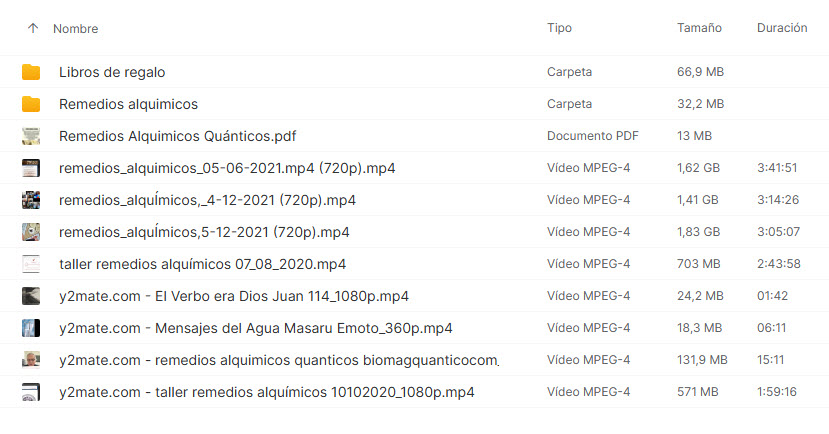Click thumbnail of biomagquanticocom video

[31, 360]
